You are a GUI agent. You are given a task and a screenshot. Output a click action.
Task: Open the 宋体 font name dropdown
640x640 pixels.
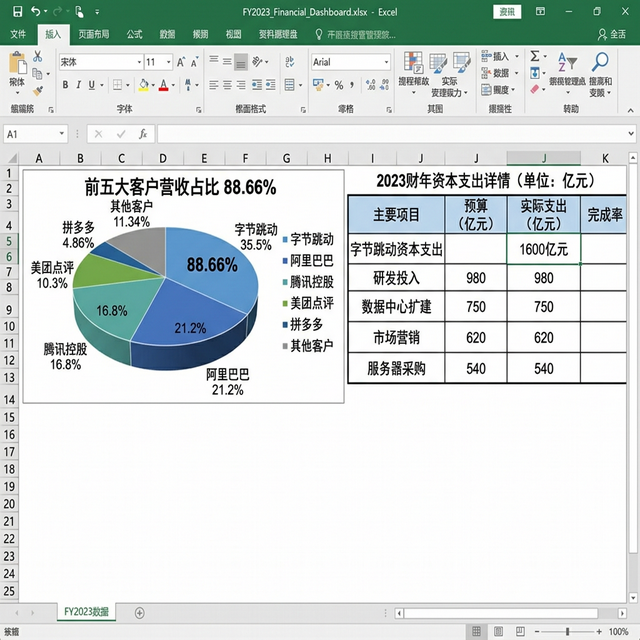[137, 62]
